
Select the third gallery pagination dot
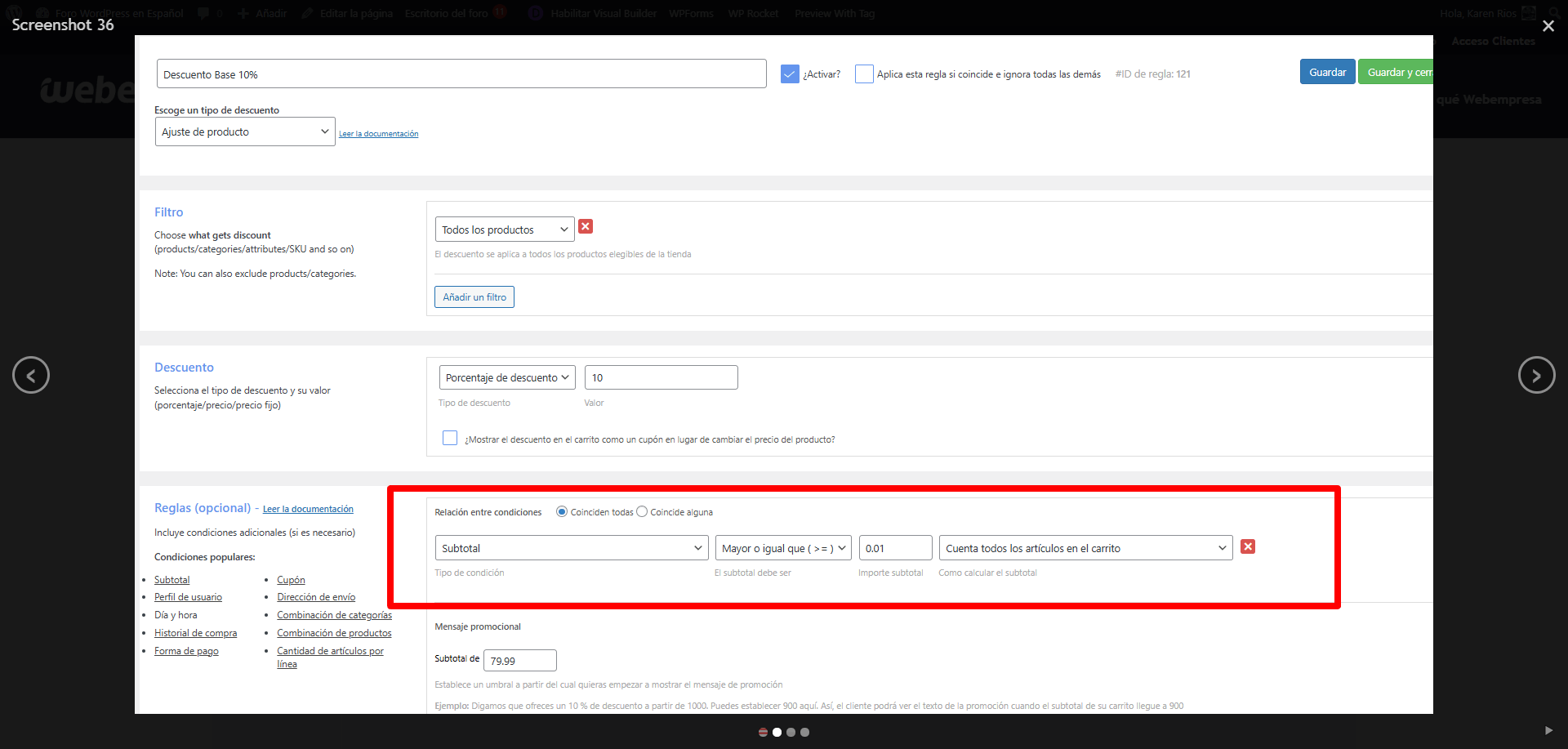coord(791,733)
